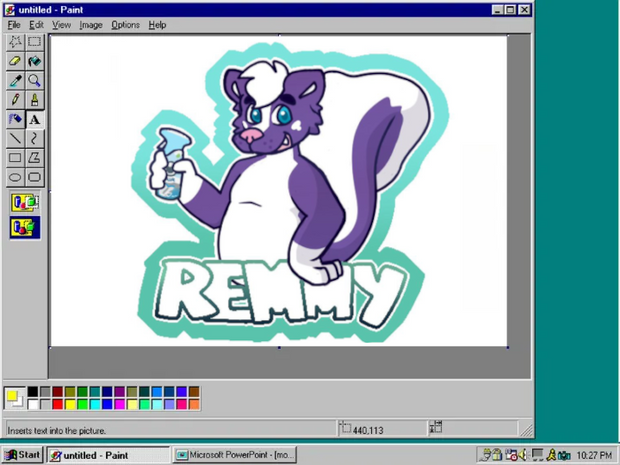Select the Curve tool

pyautogui.click(x=34, y=138)
